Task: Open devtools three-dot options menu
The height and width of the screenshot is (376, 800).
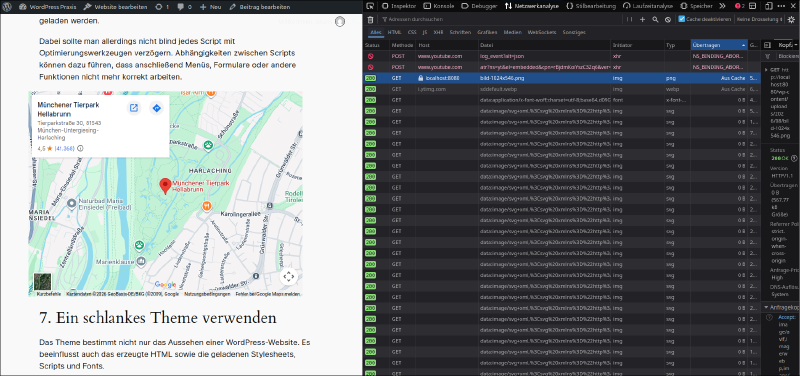Action: tap(781, 7)
